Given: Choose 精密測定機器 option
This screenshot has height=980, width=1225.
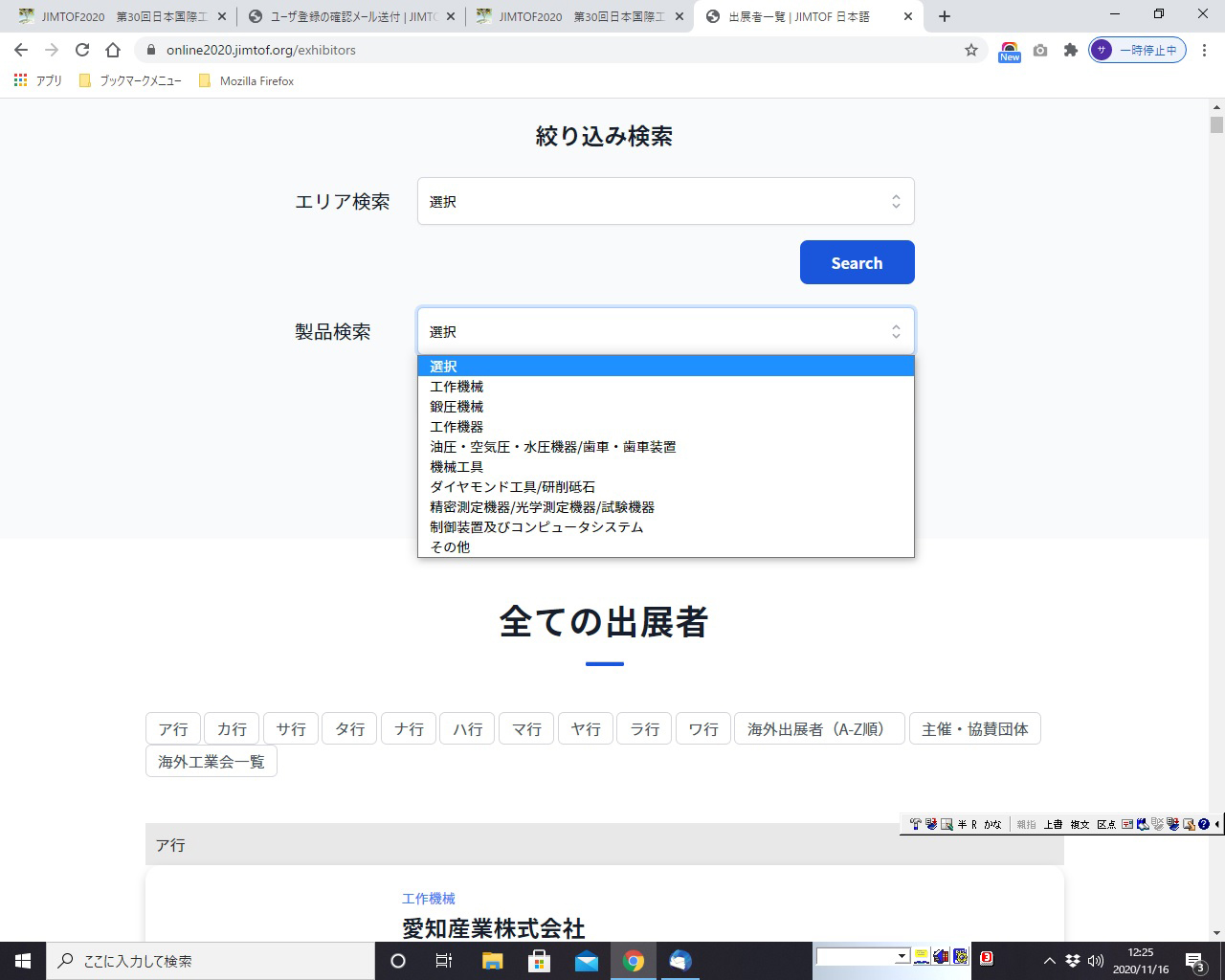Looking at the screenshot, I should [666, 507].
